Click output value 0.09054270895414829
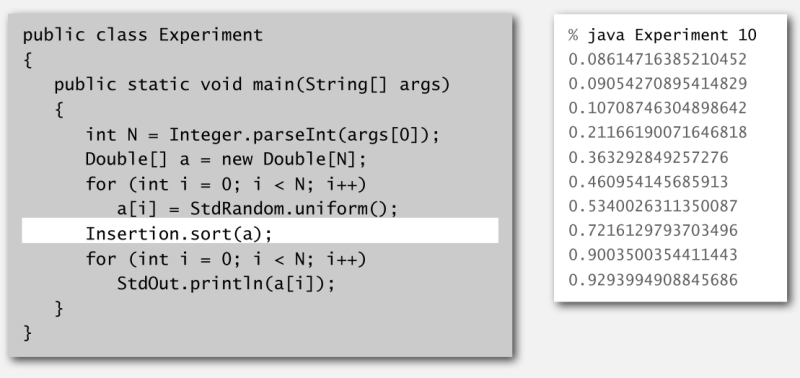800x378 pixels. (658, 84)
